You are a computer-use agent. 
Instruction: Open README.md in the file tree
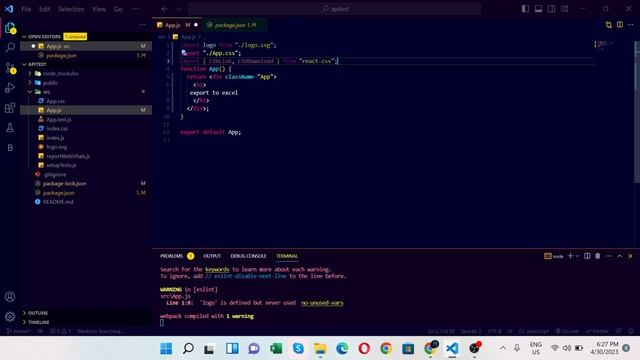pyautogui.click(x=58, y=202)
